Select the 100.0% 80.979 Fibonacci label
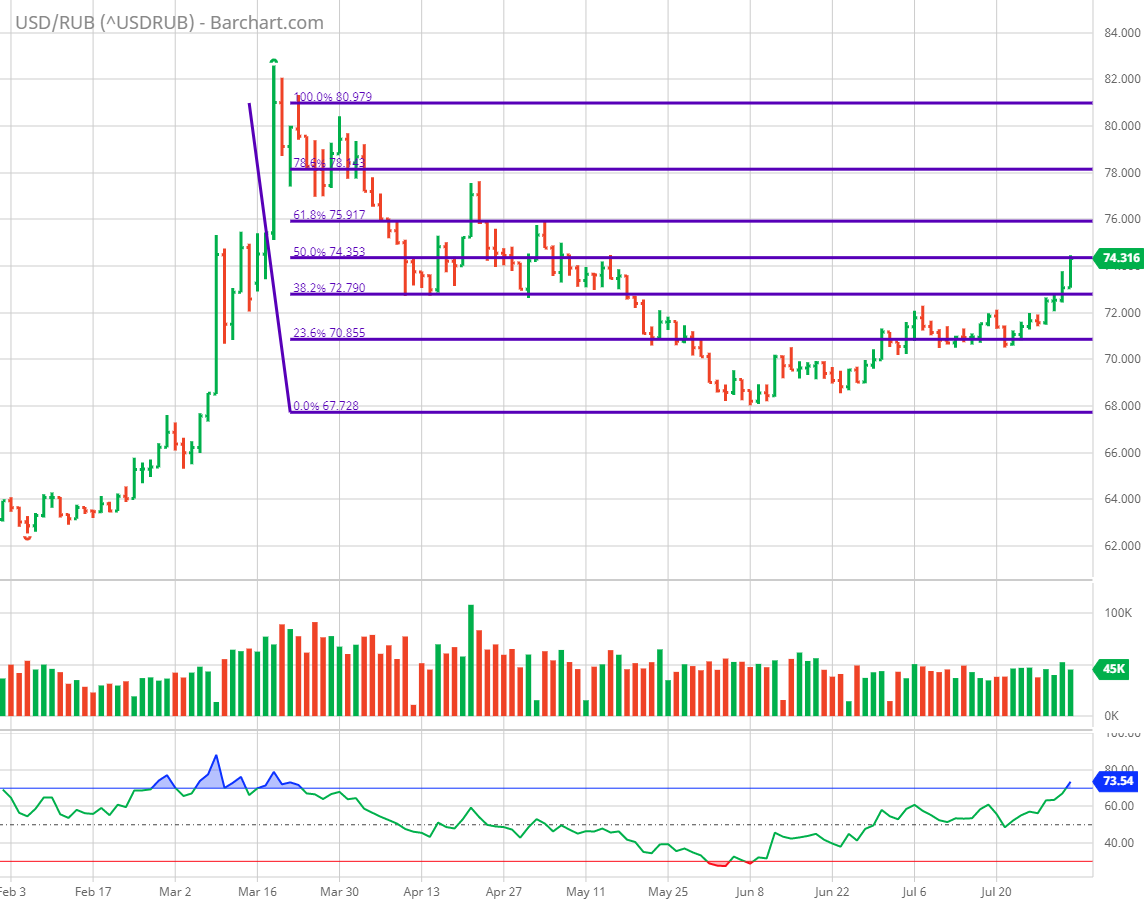This screenshot has height=905, width=1145. pyautogui.click(x=333, y=96)
